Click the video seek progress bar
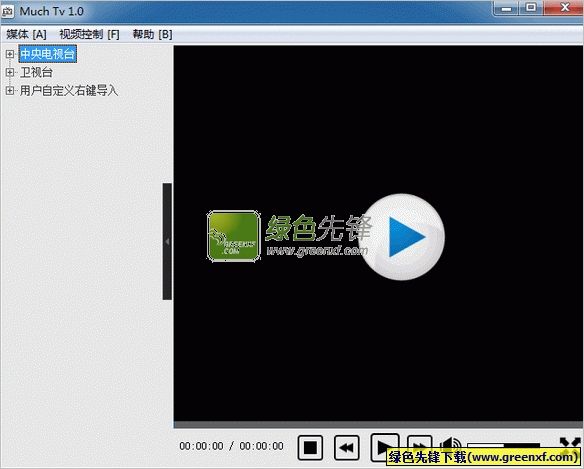 pos(378,425)
